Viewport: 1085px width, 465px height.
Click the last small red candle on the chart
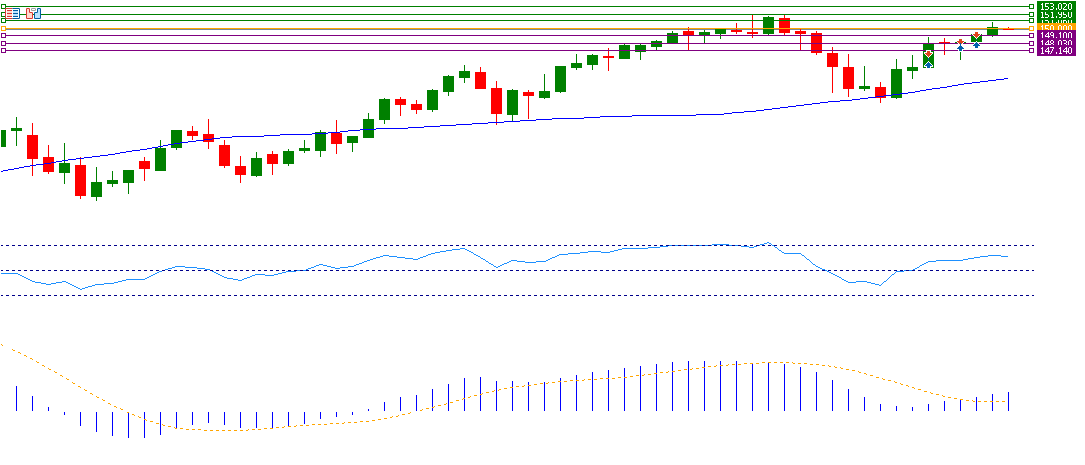click(x=1009, y=29)
